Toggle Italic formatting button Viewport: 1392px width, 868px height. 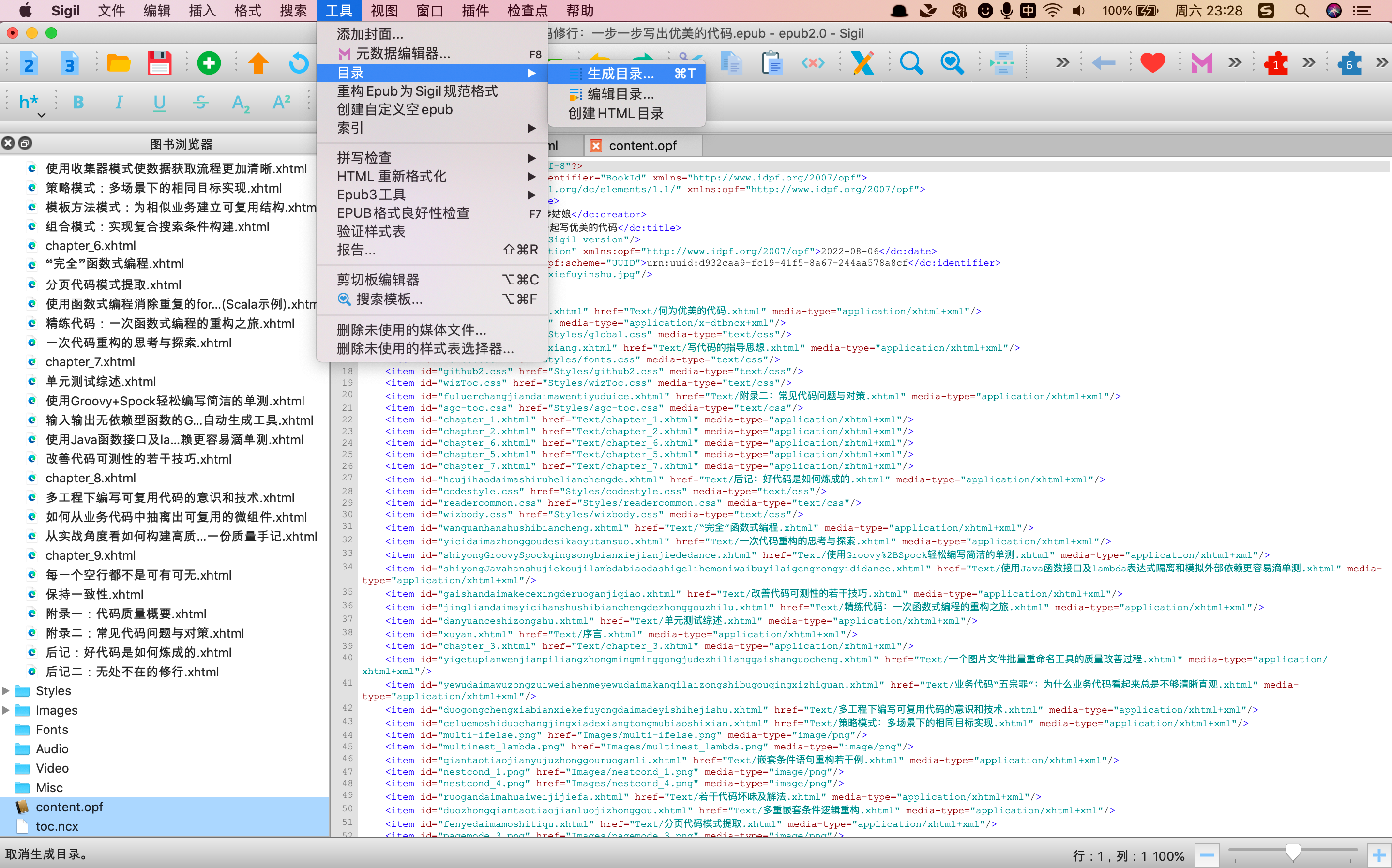click(119, 102)
